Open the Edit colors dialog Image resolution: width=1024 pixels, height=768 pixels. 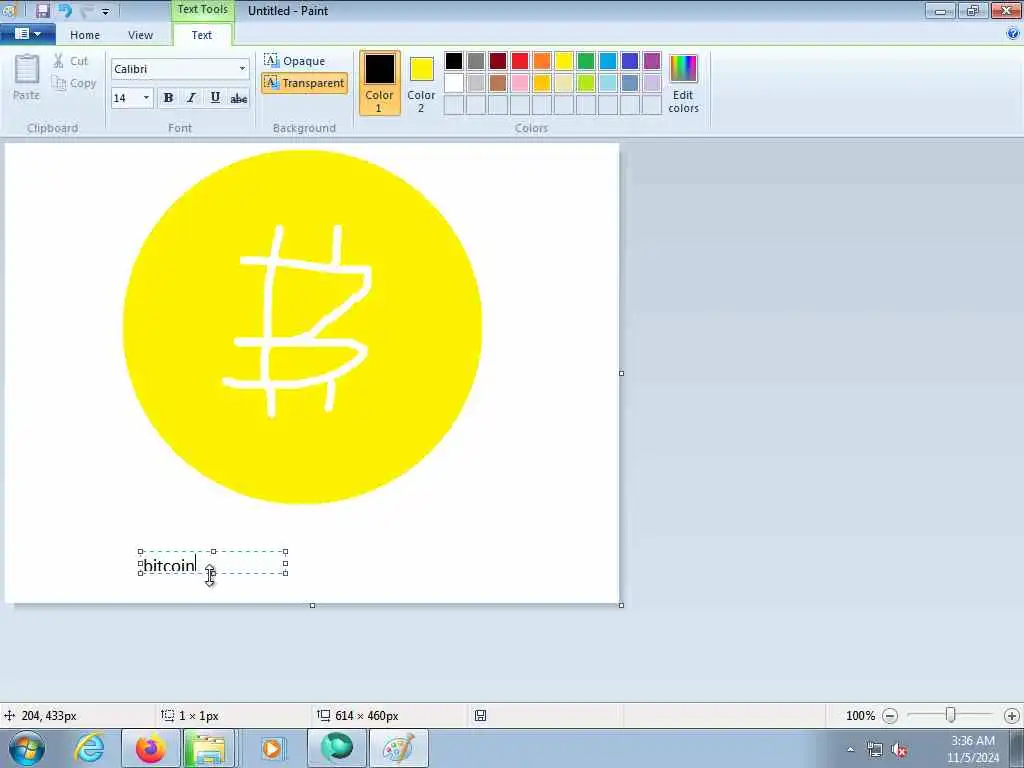tap(683, 83)
